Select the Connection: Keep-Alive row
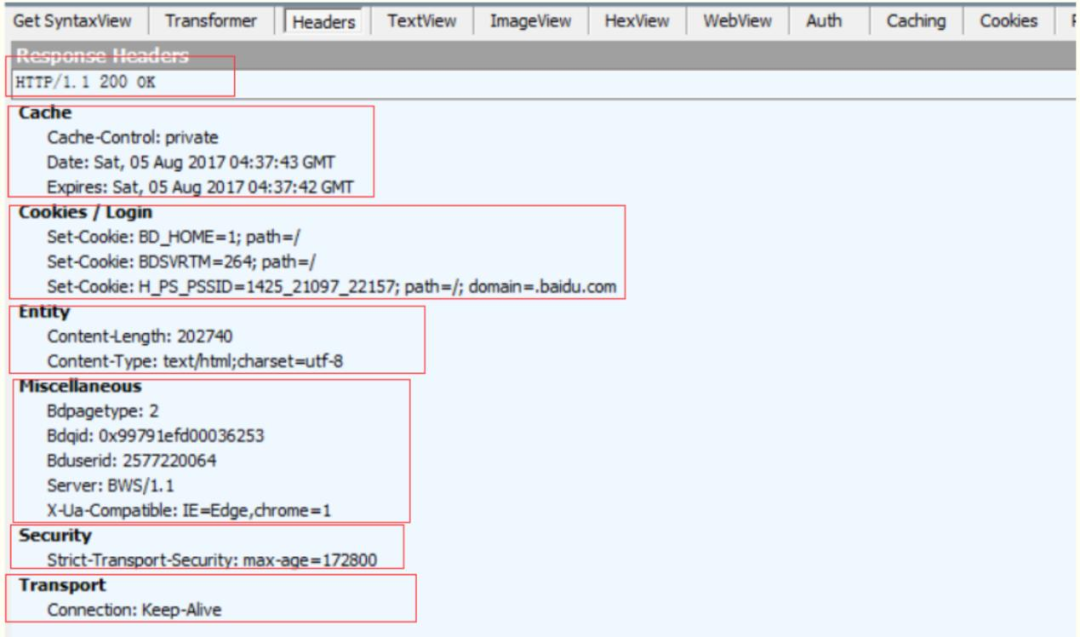The width and height of the screenshot is (1080, 637). (x=134, y=610)
